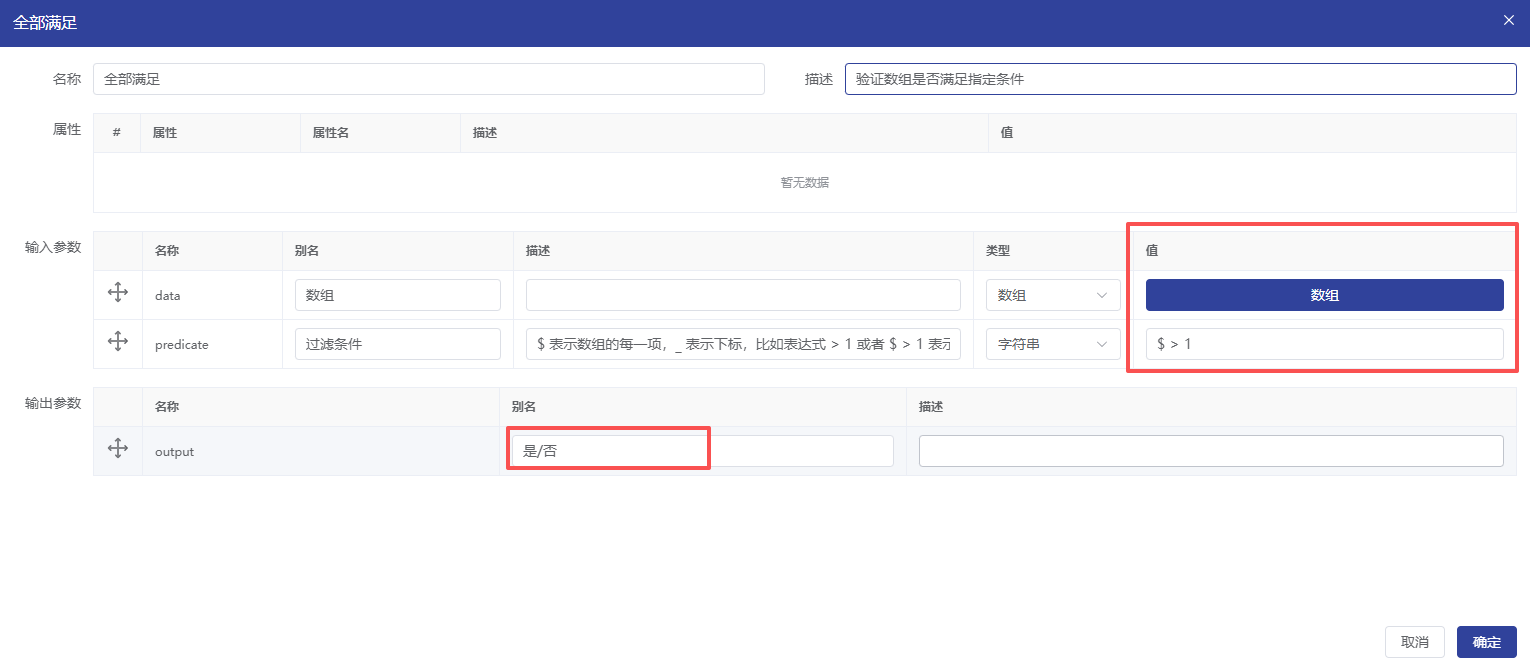Click the predicate description field starting with $ 表示数组
The height and width of the screenshot is (669, 1530).
(x=743, y=344)
